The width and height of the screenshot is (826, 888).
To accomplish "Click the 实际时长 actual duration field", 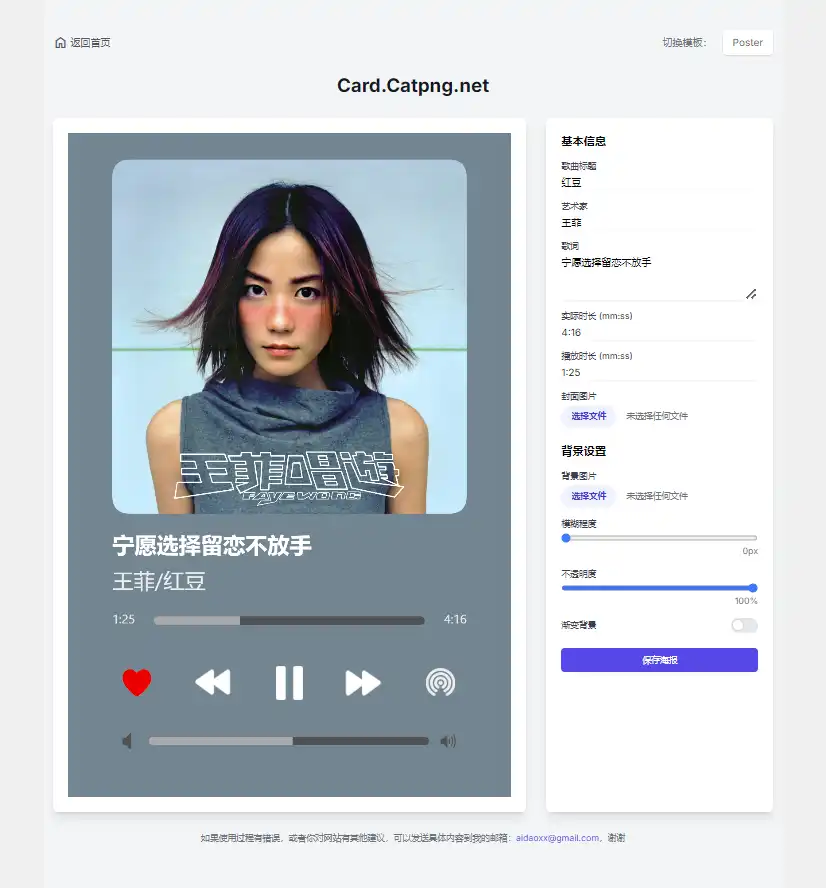I will point(657,332).
